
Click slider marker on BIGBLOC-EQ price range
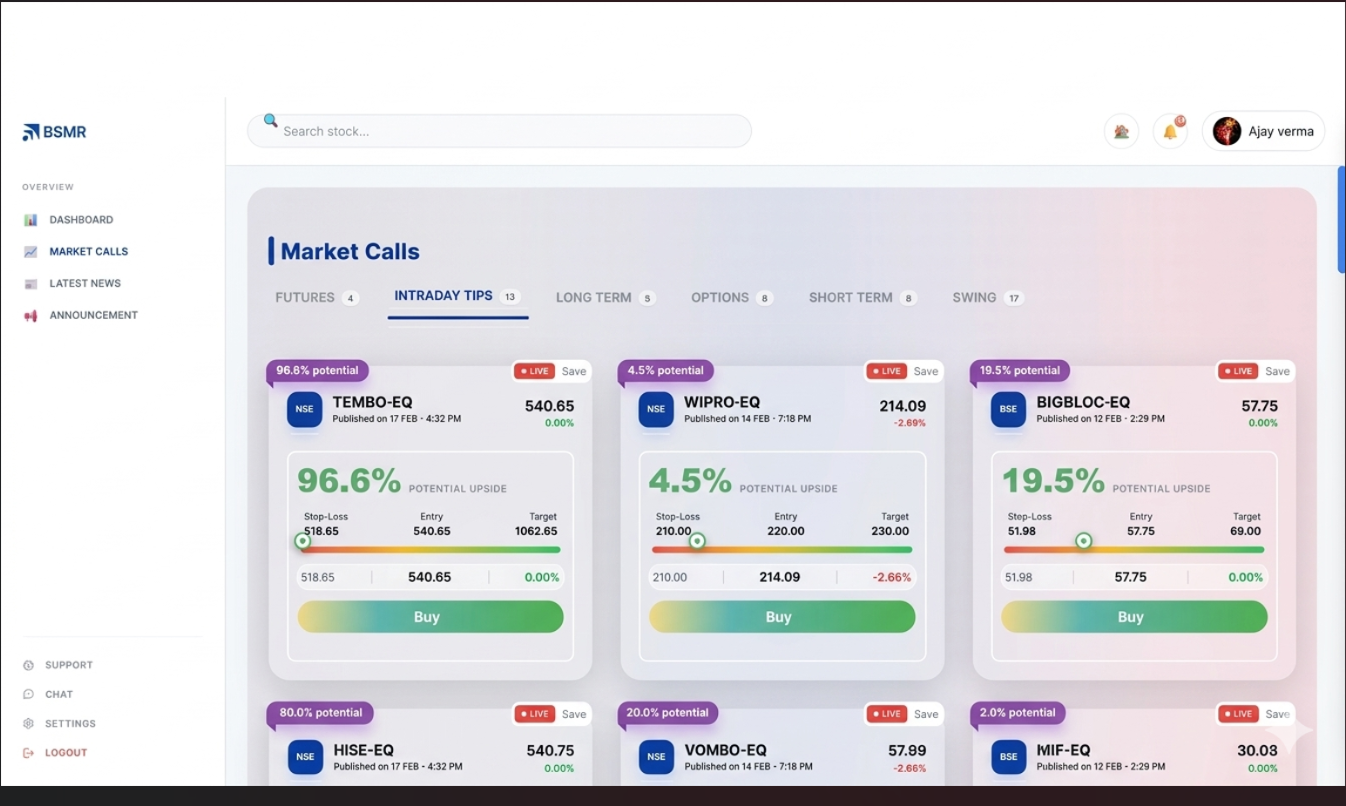pos(1083,541)
